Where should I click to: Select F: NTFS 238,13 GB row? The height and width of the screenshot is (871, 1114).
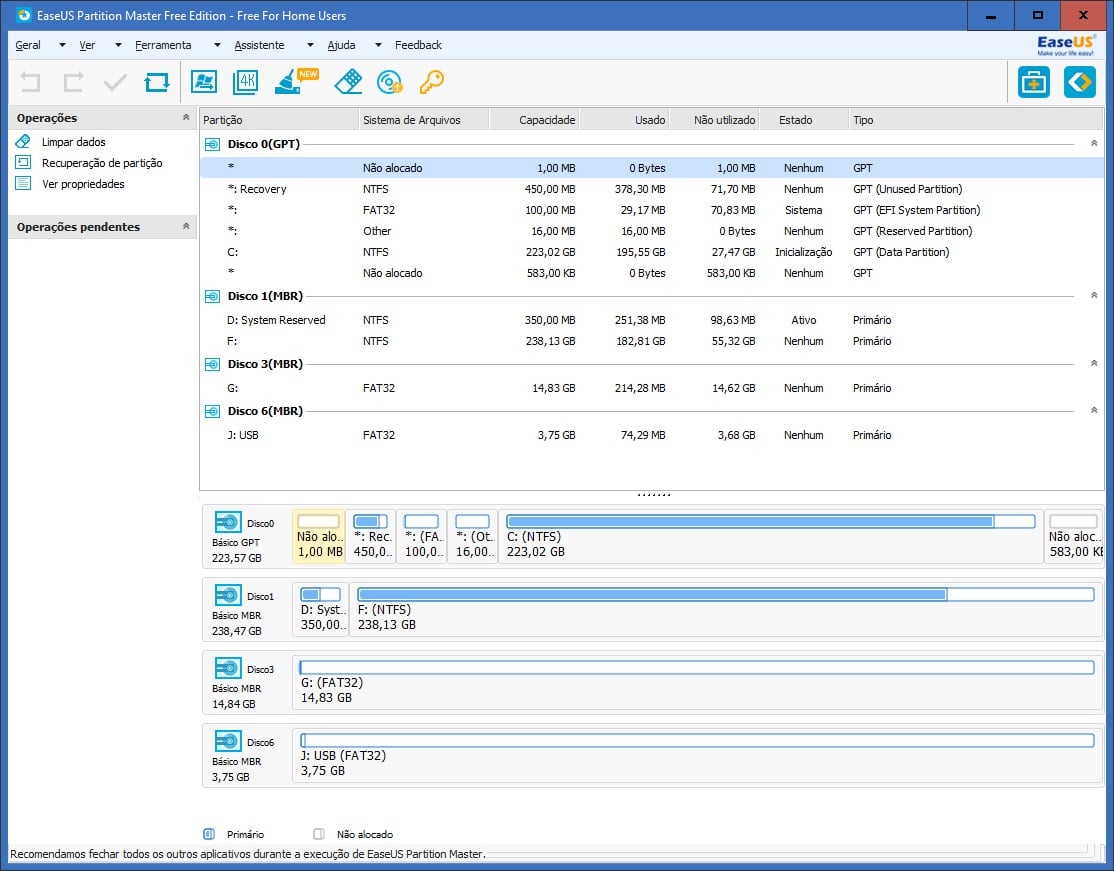pos(651,341)
